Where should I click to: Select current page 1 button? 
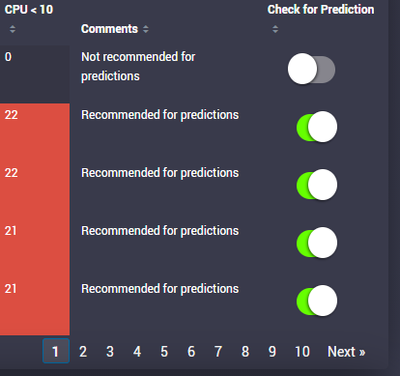tap(56, 351)
